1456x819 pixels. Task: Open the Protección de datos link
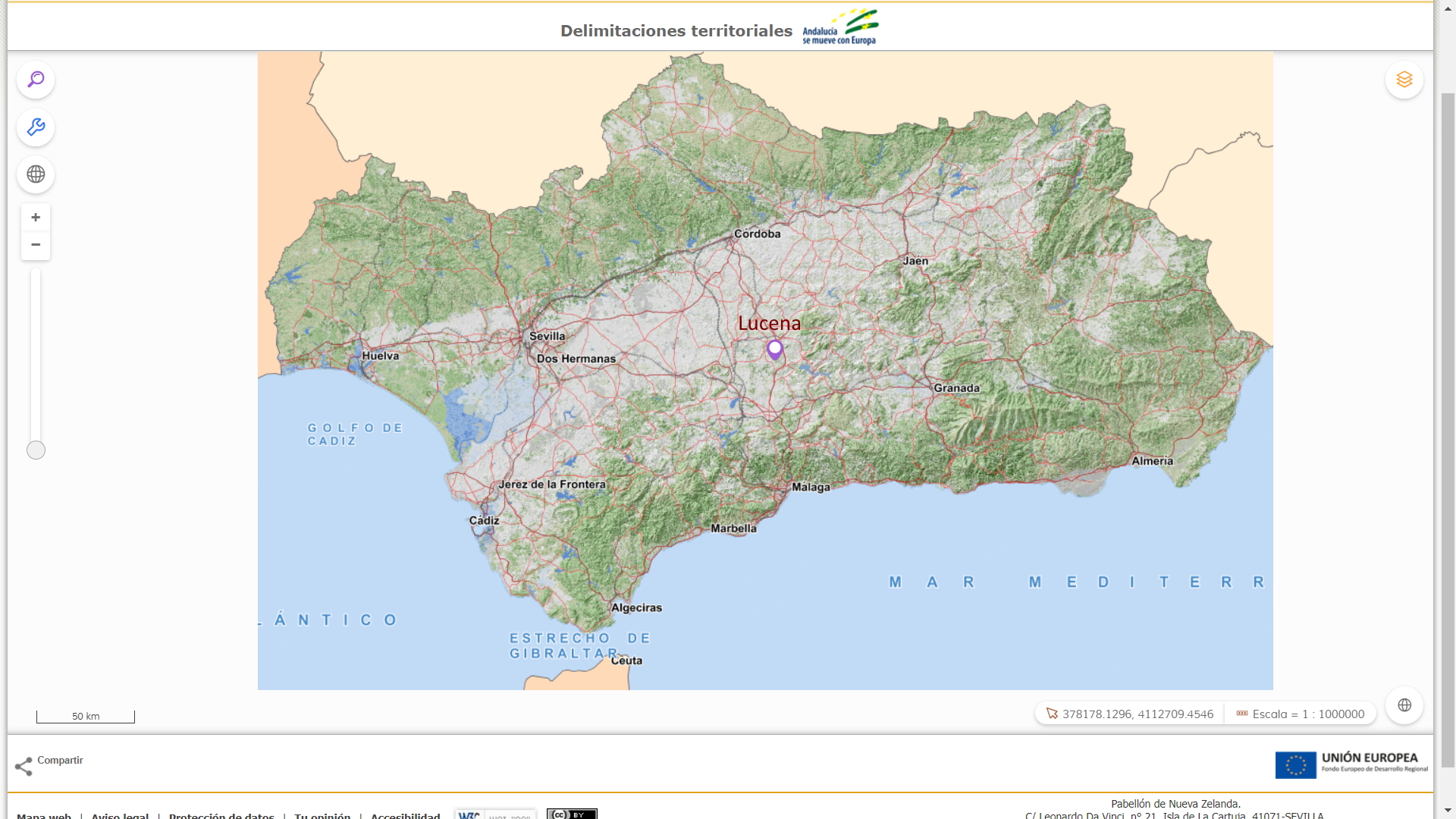[x=221, y=816]
